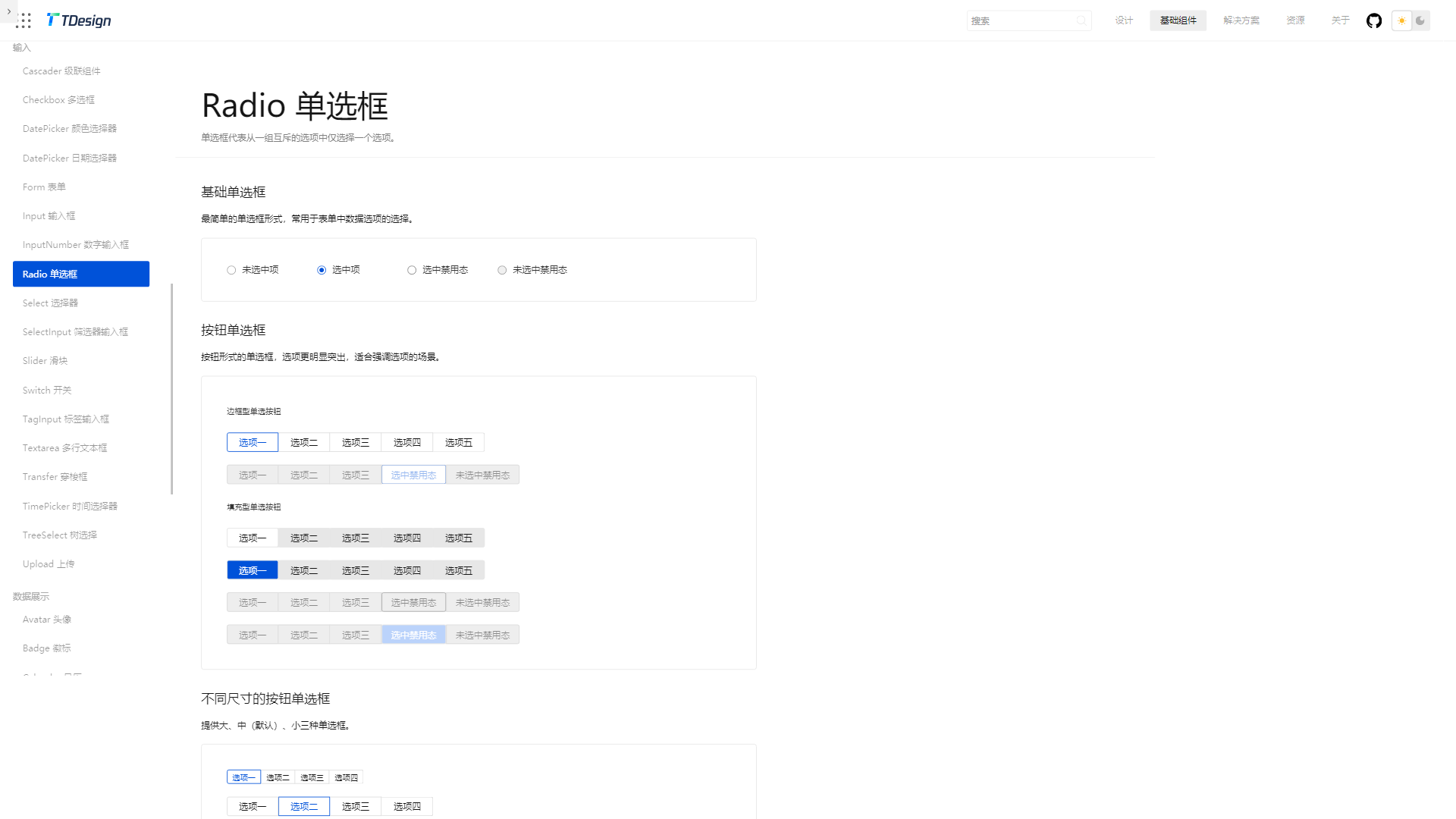Go to the 关于 menu item

point(1339,20)
